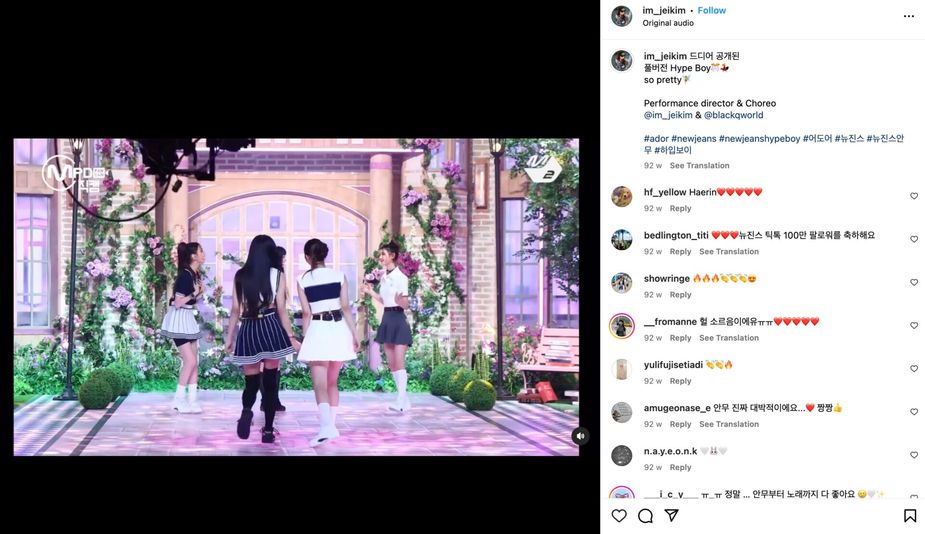Share post via paper plane icon
Image resolution: width=925 pixels, height=534 pixels.
(x=671, y=515)
